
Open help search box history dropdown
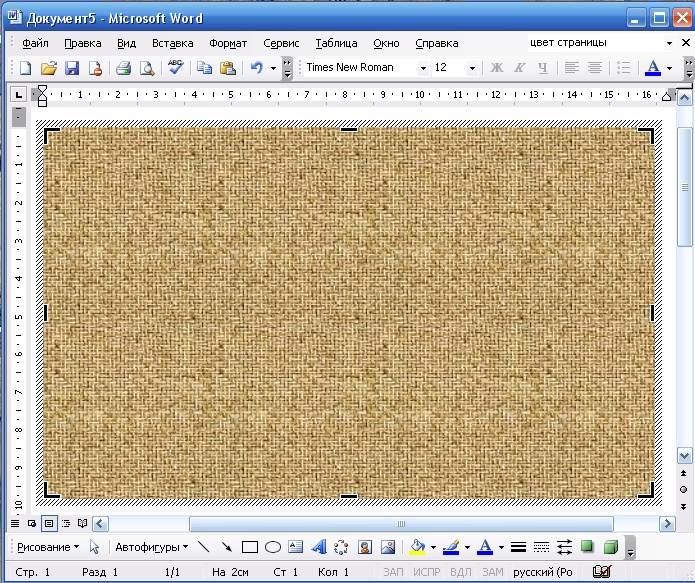click(x=669, y=43)
